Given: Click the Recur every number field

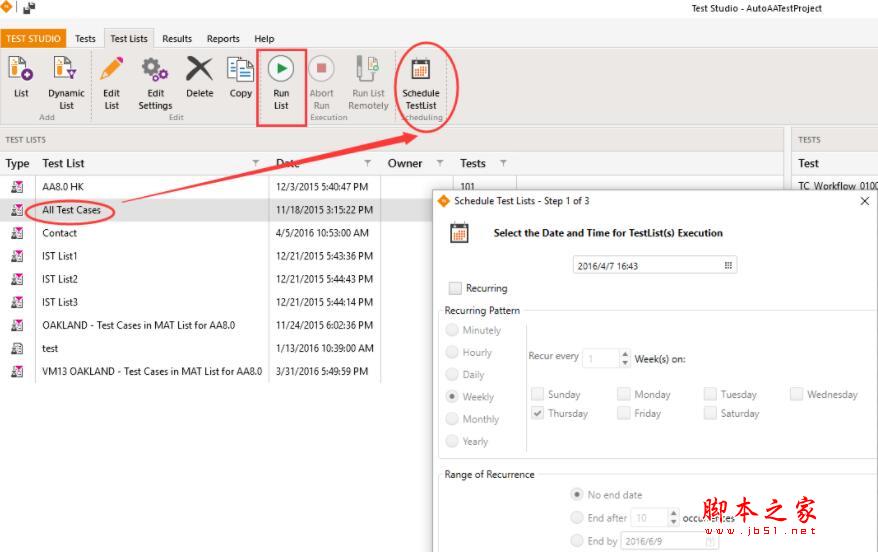Looking at the screenshot, I should pyautogui.click(x=601, y=358).
